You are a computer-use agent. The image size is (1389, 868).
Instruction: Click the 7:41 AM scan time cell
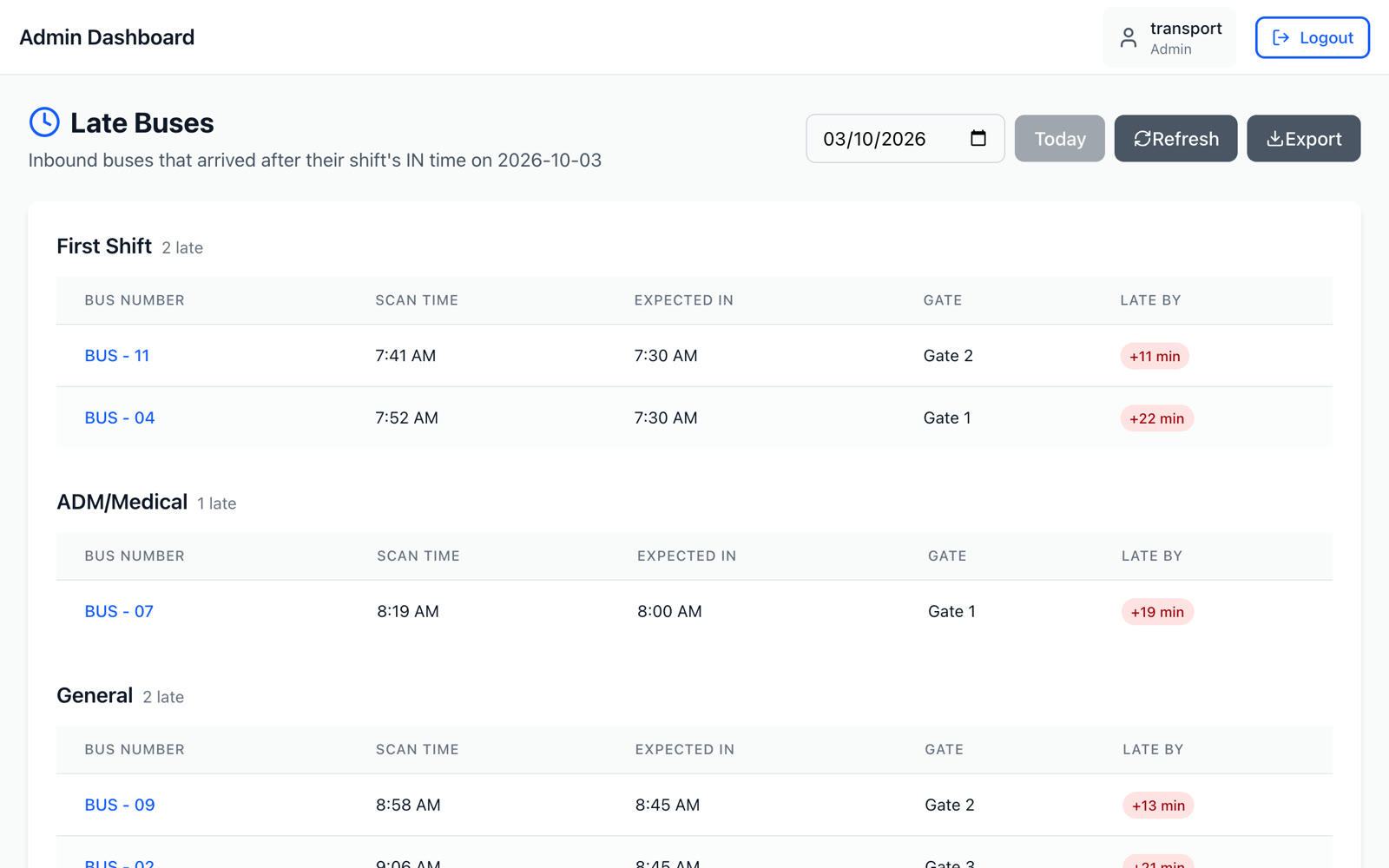405,356
